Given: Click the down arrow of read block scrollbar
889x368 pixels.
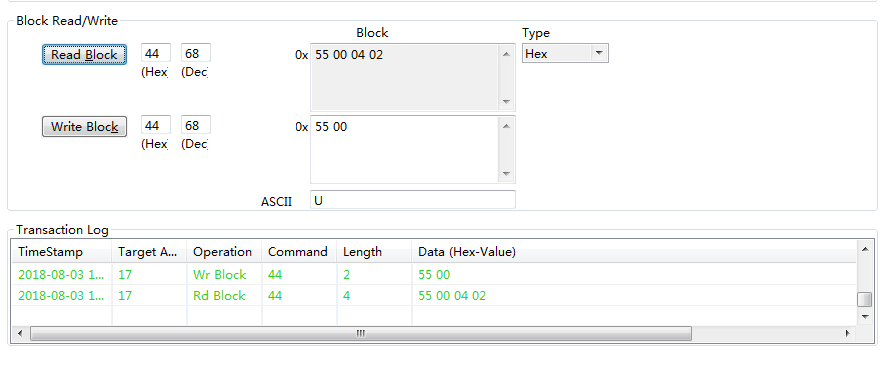Looking at the screenshot, I should click(x=506, y=102).
